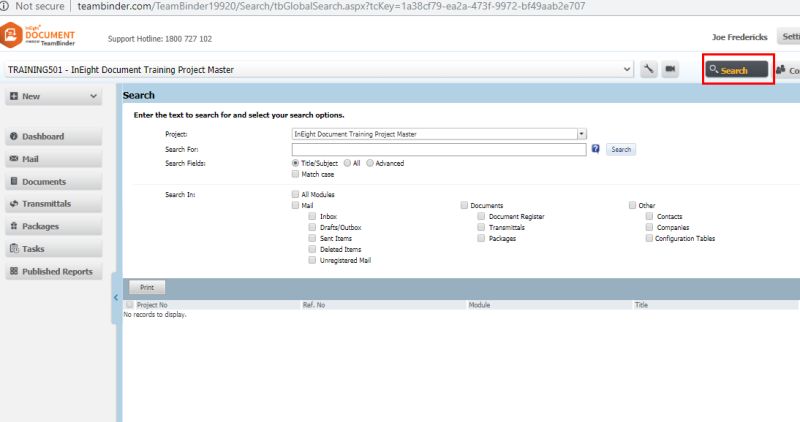Check the Transmittals search-in checkbox
This screenshot has width=800, height=422.
click(481, 227)
